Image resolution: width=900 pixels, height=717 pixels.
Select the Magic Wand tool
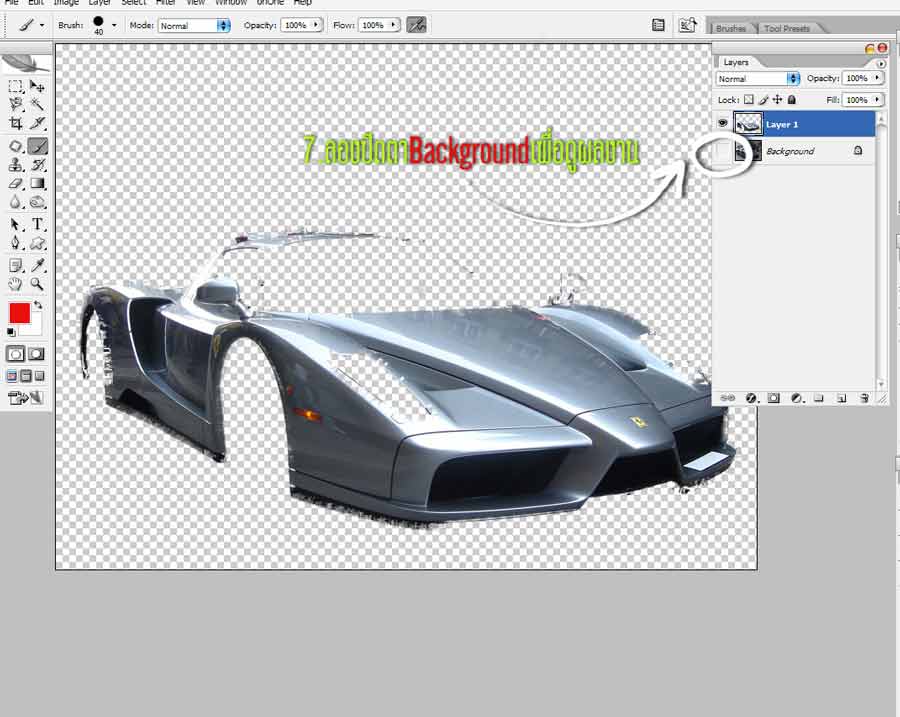pos(37,104)
